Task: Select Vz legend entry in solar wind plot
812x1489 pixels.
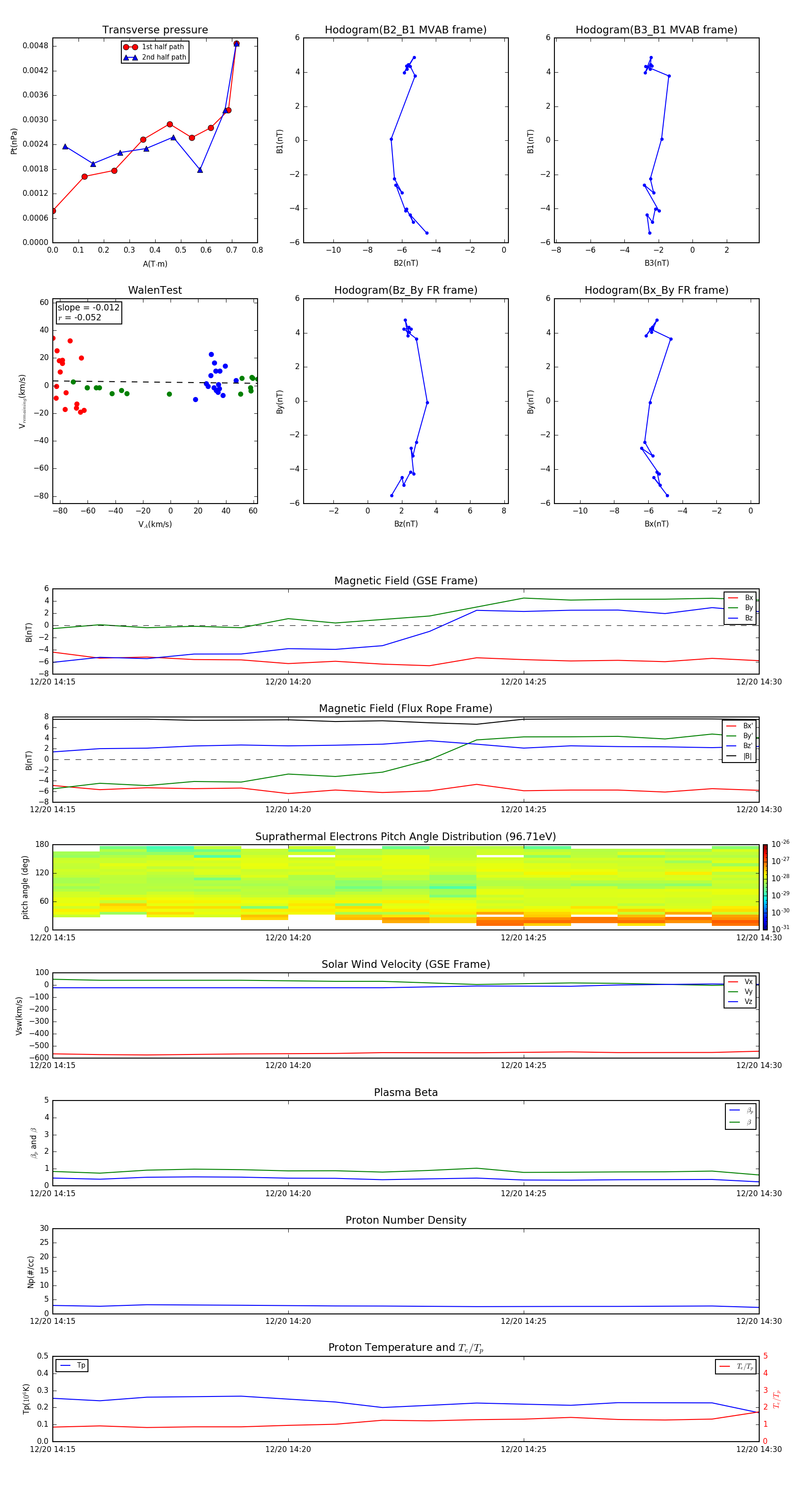Action: click(740, 1002)
